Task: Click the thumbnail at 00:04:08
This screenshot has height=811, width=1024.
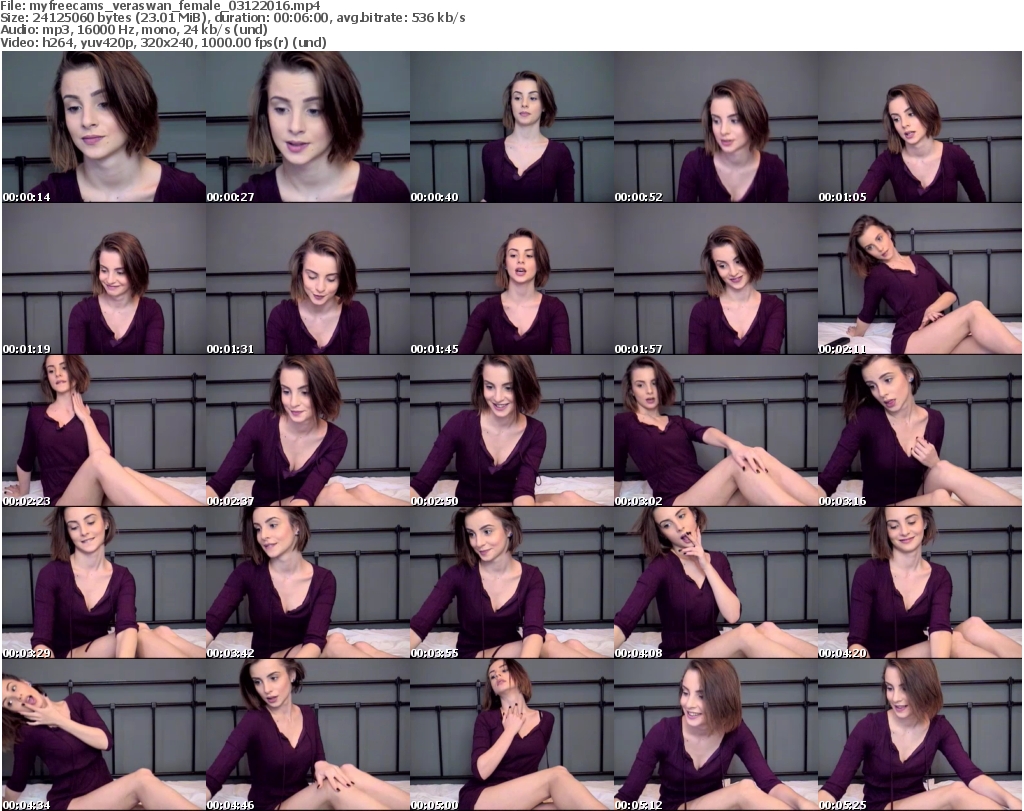Action: pyautogui.click(x=715, y=582)
